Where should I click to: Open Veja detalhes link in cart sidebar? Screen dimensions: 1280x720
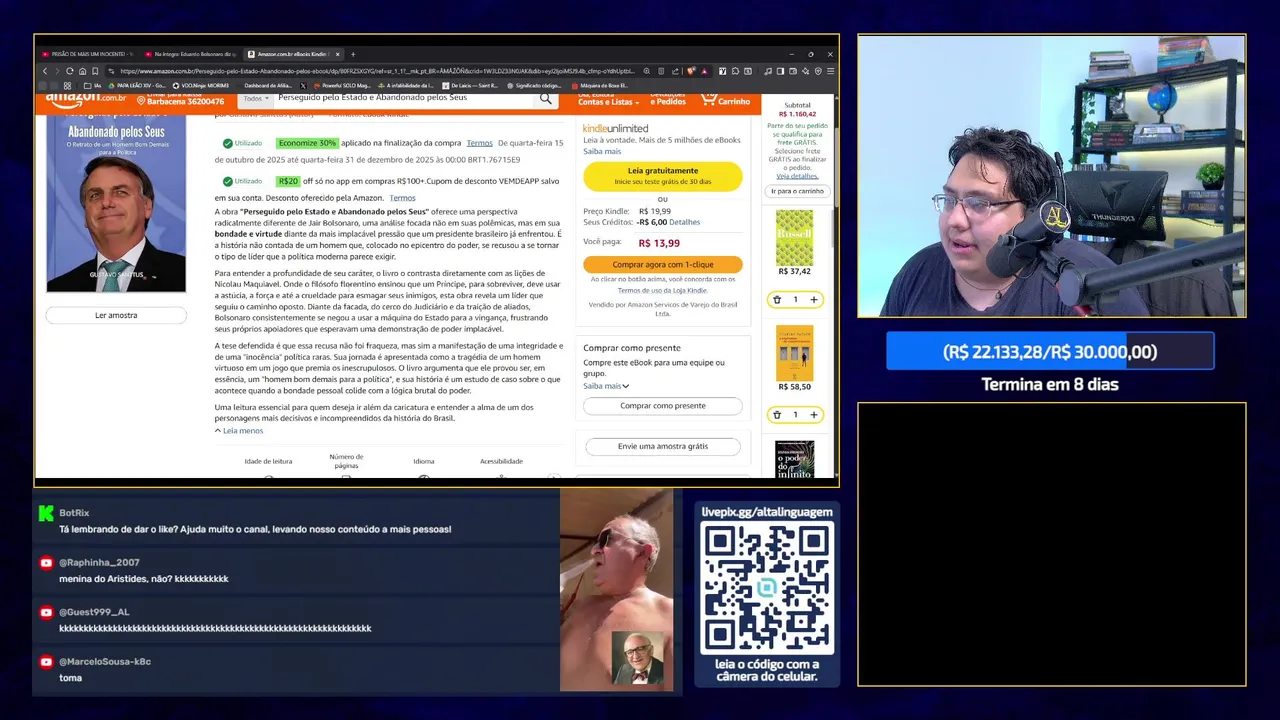tap(797, 176)
